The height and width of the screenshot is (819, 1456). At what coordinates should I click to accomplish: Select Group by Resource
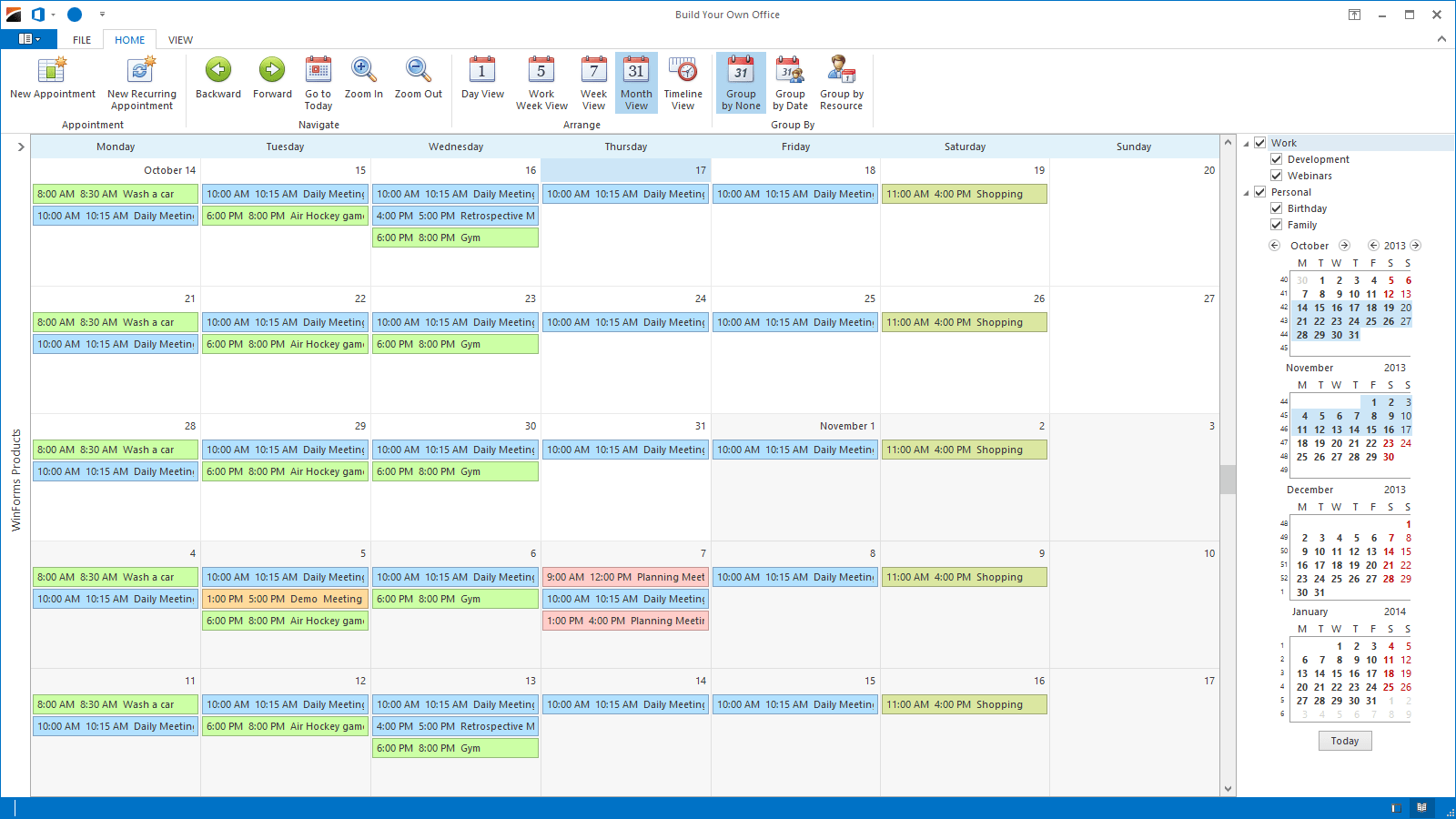(842, 83)
